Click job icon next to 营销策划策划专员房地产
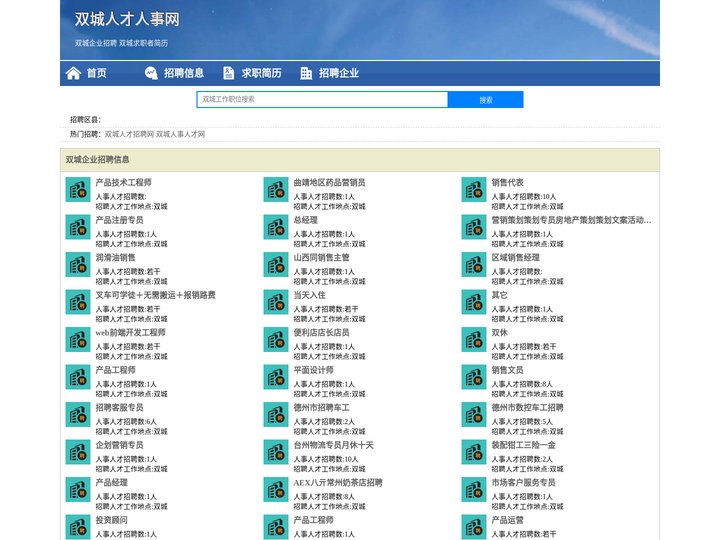The width and height of the screenshot is (720, 540). [474, 227]
